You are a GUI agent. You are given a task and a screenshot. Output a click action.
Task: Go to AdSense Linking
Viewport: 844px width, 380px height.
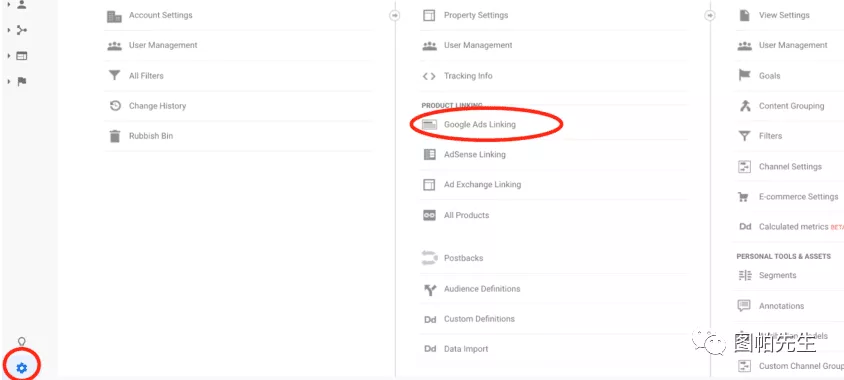point(475,154)
